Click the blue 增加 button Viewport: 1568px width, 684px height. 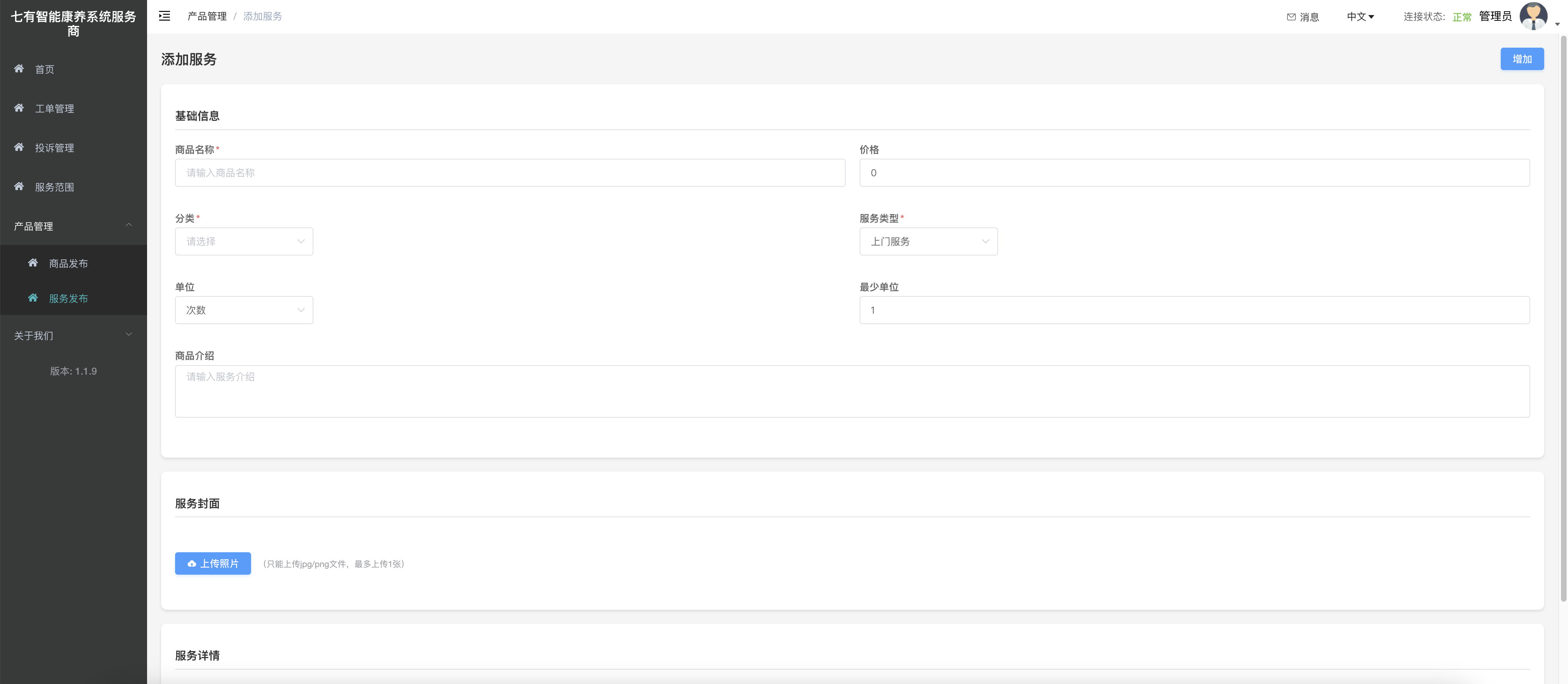(1522, 59)
